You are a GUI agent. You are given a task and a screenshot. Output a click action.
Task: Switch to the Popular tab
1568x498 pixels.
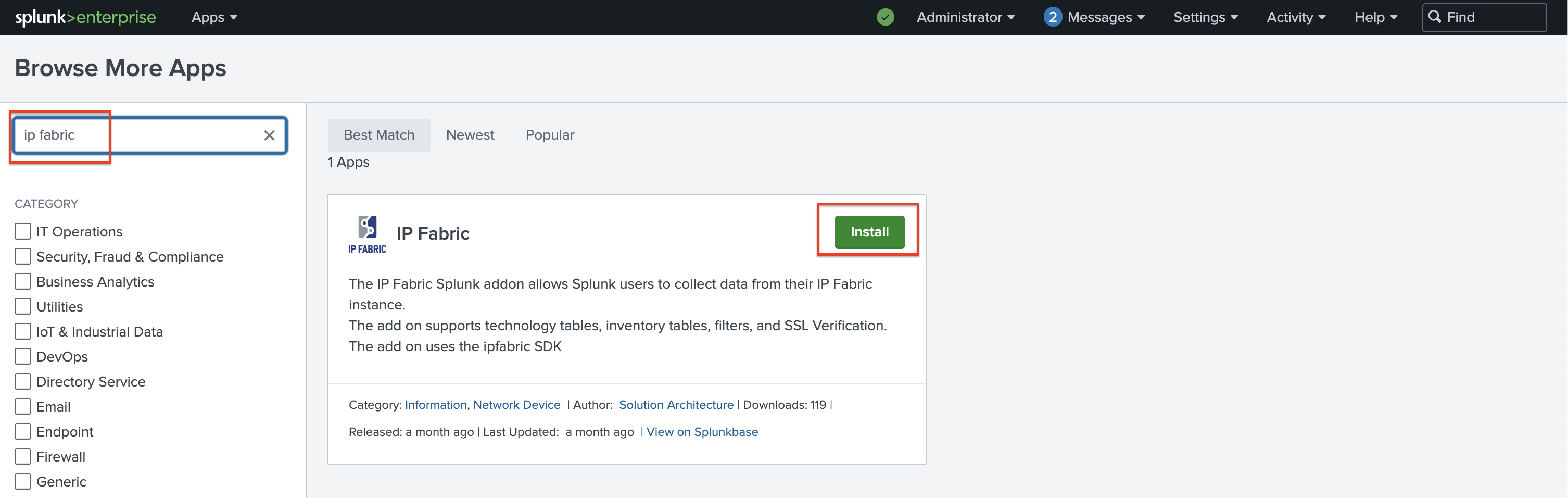pos(550,135)
